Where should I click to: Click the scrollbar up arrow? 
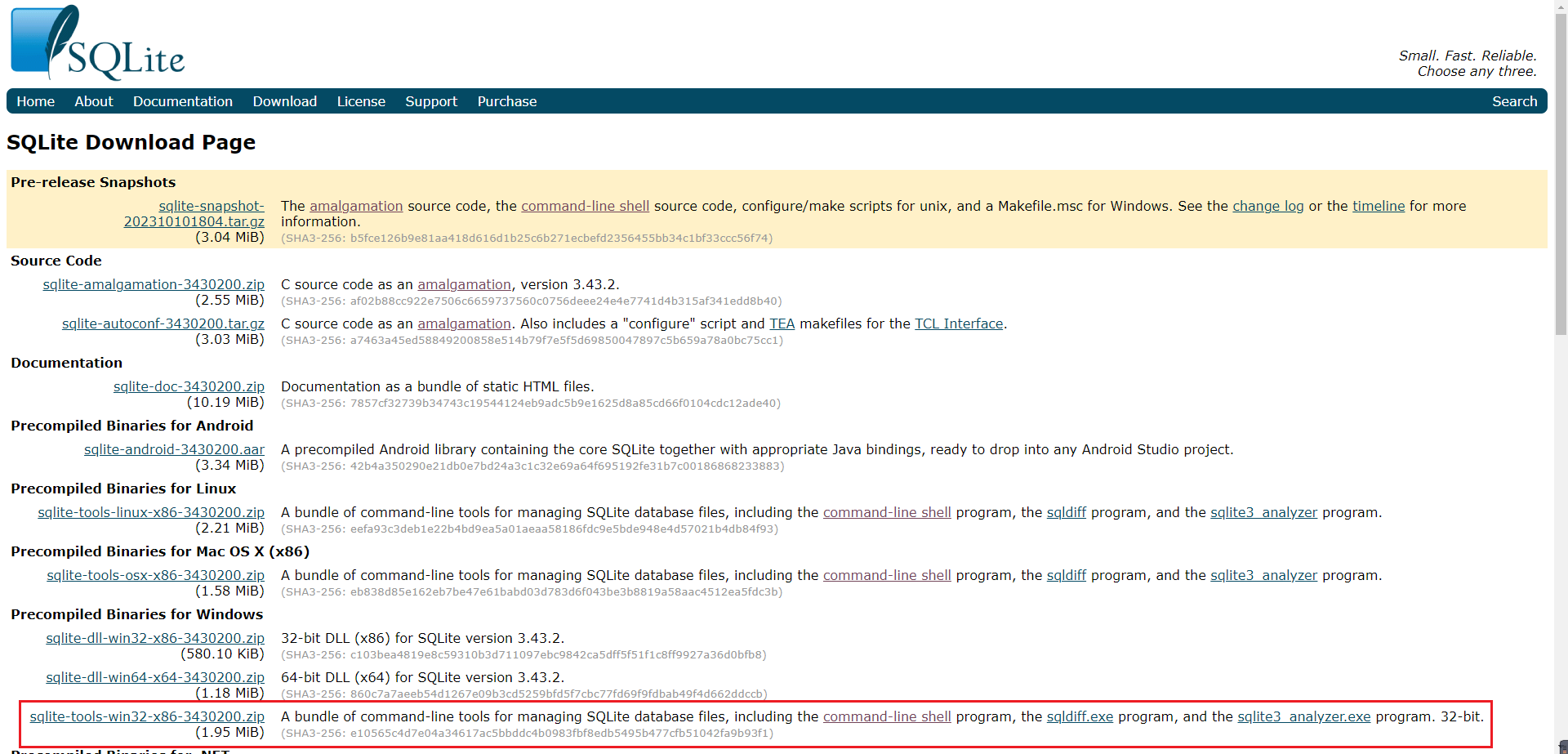coord(1561,6)
